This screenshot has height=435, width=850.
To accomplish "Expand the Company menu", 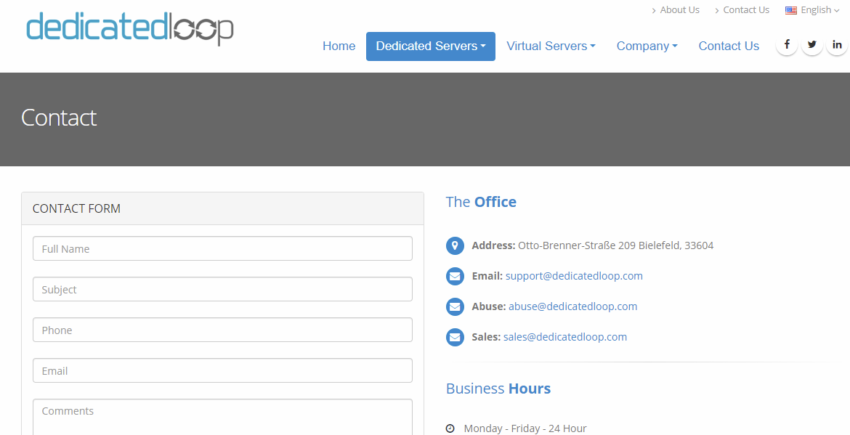I will pos(647,46).
